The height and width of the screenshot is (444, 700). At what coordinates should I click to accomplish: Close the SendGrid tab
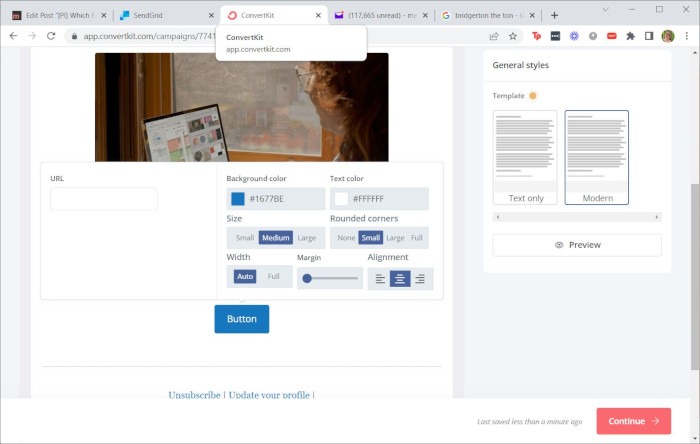[x=211, y=15]
